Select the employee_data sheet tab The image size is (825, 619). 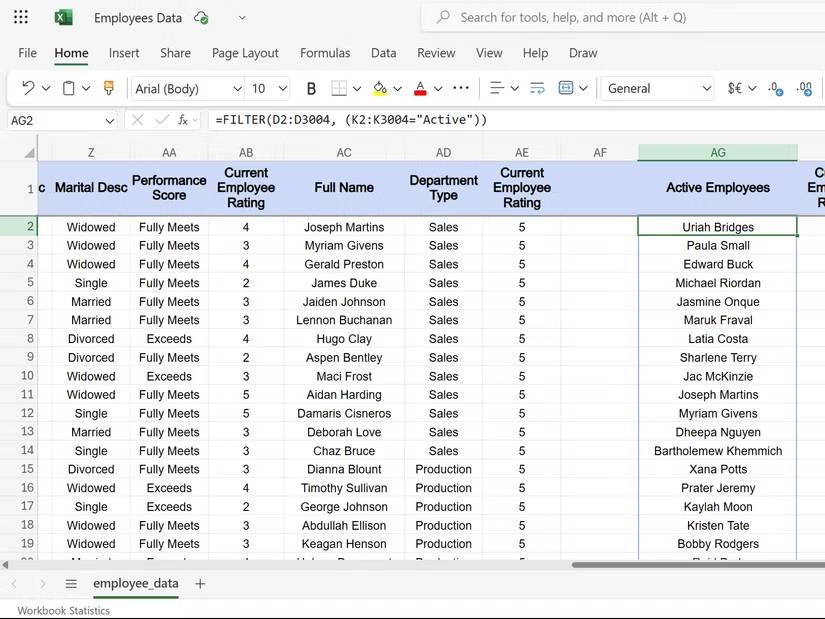click(x=135, y=583)
